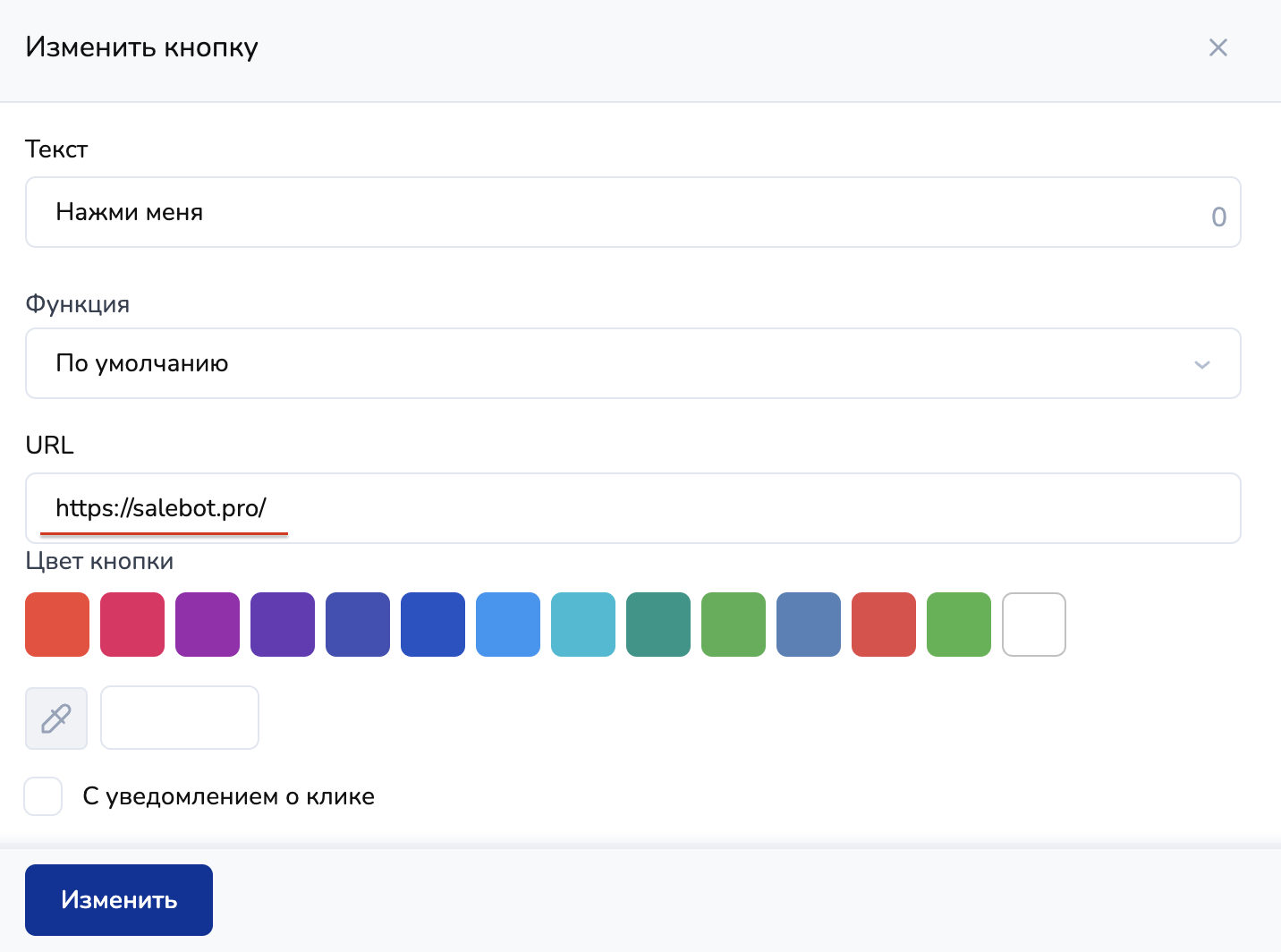This screenshot has width=1281, height=952.
Task: Open the Функция dropdown set to По умолчанию
Action: 632,363
